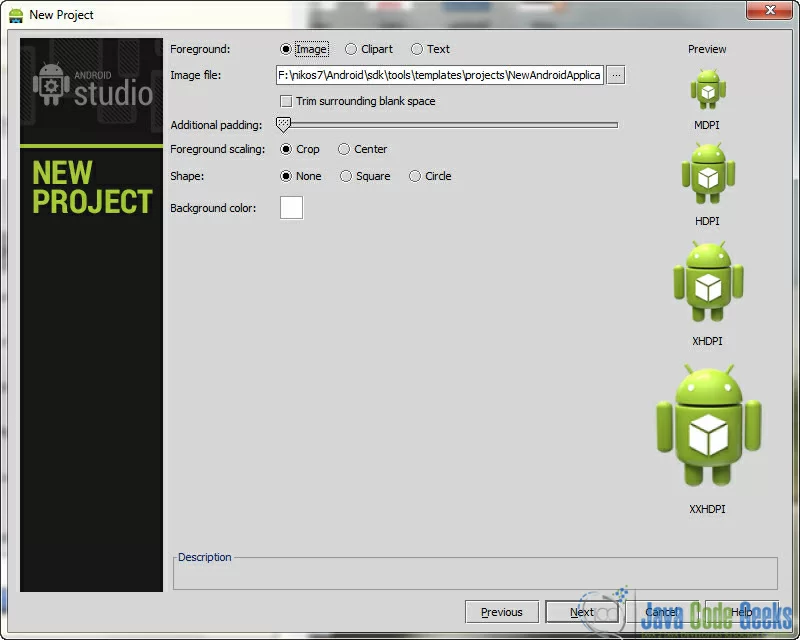
Task: Go back with the Previous button
Action: point(502,612)
